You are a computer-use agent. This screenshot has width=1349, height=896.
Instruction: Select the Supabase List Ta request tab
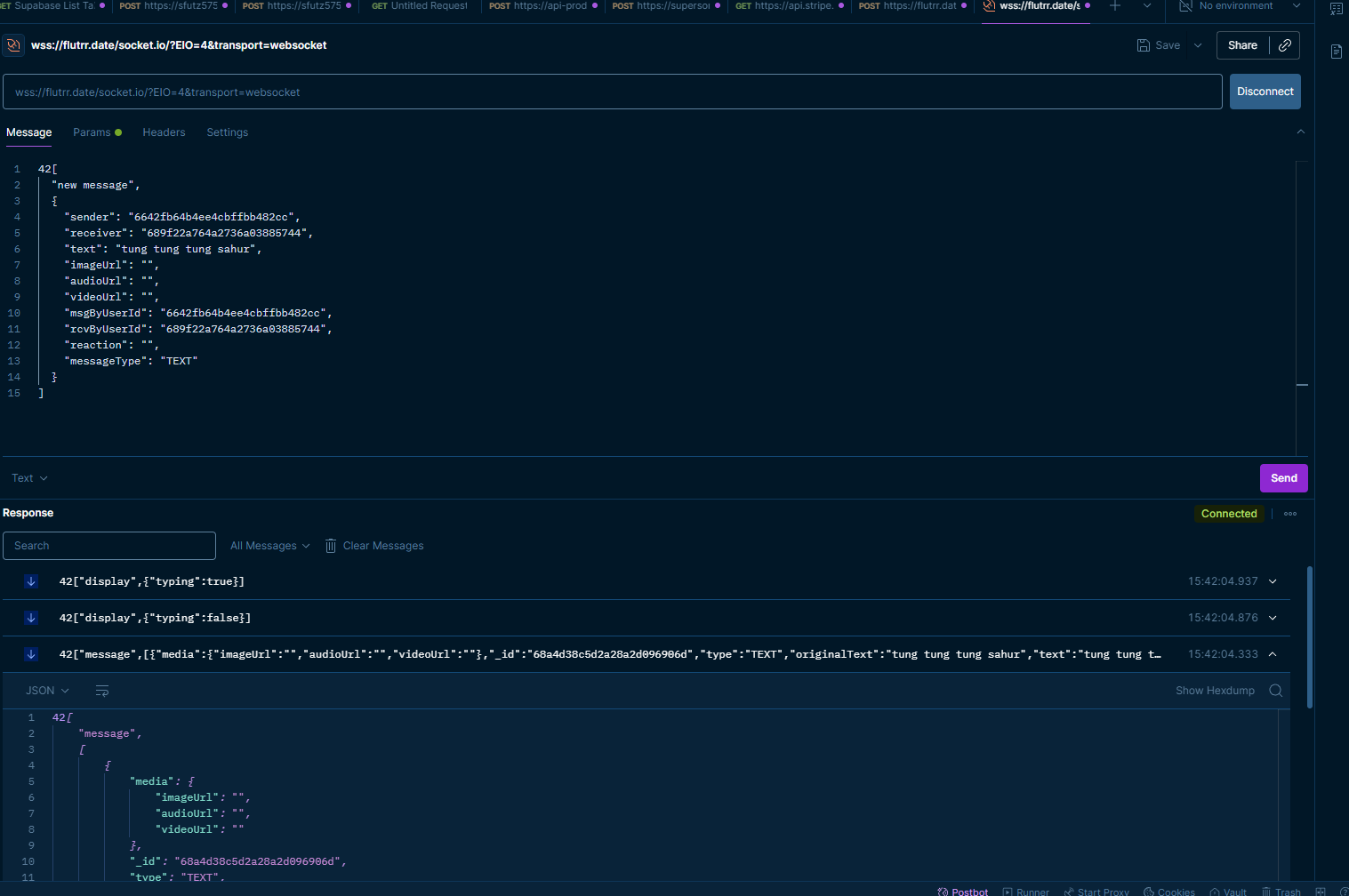[53, 6]
